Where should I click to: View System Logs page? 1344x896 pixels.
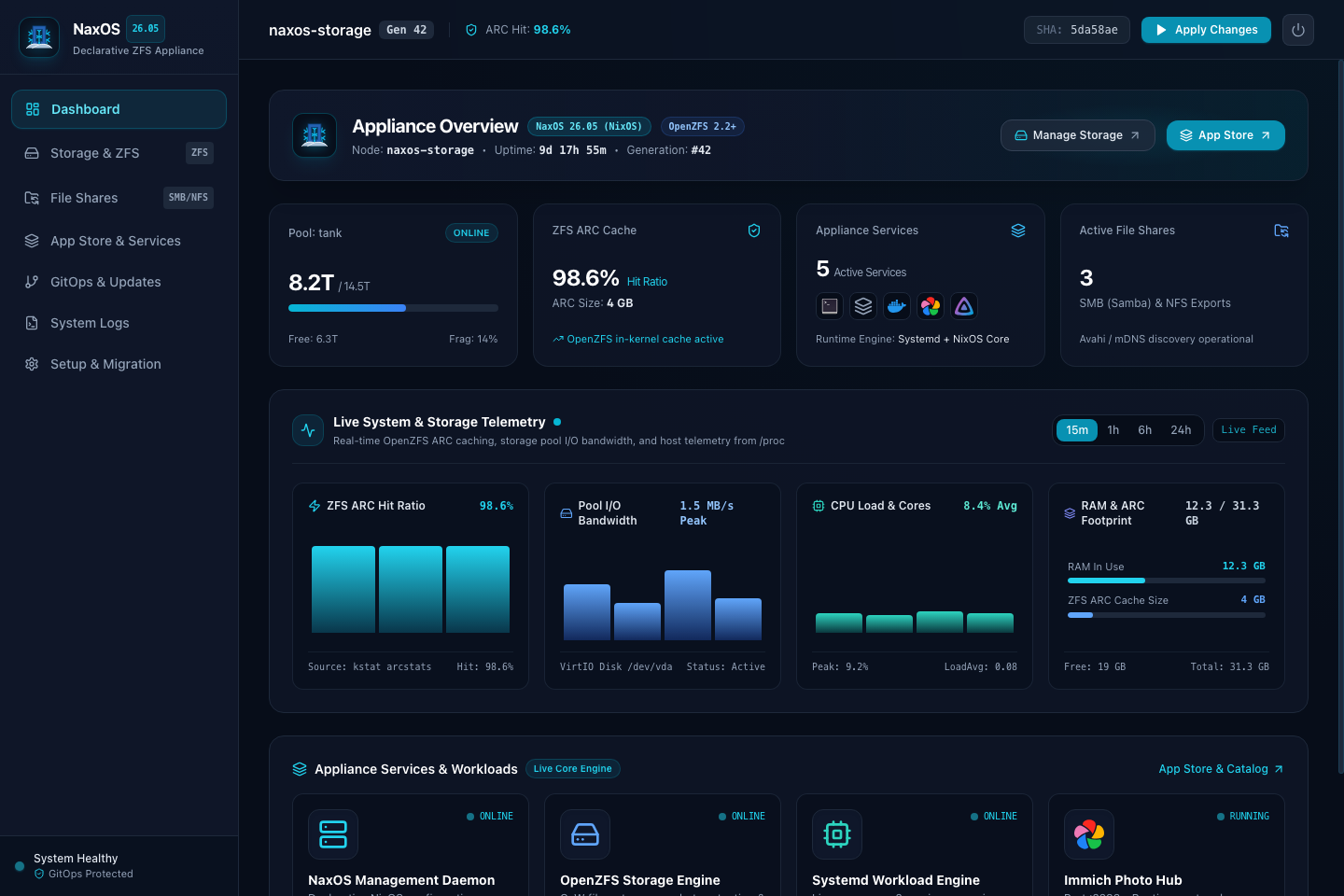[x=119, y=323]
